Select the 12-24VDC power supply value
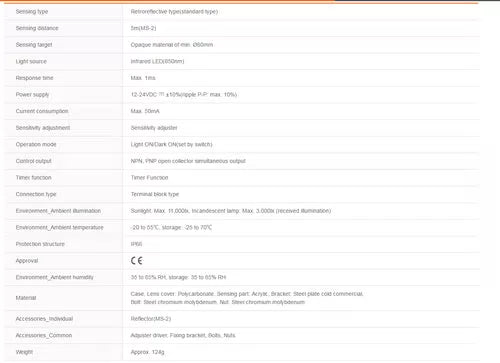This screenshot has height=363, width=500. point(184,95)
